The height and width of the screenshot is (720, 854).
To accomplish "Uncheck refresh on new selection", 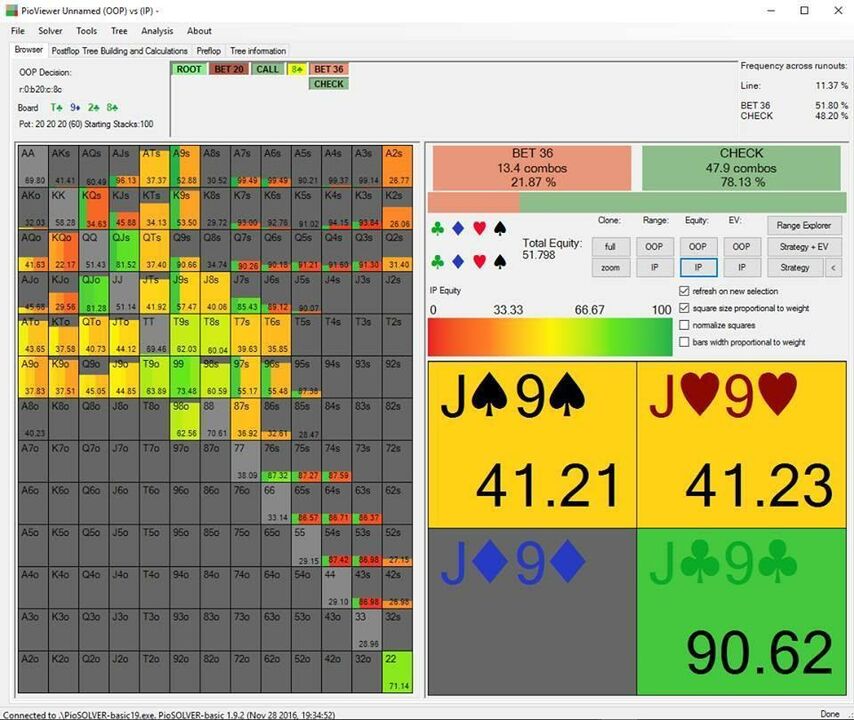I will tap(684, 291).
